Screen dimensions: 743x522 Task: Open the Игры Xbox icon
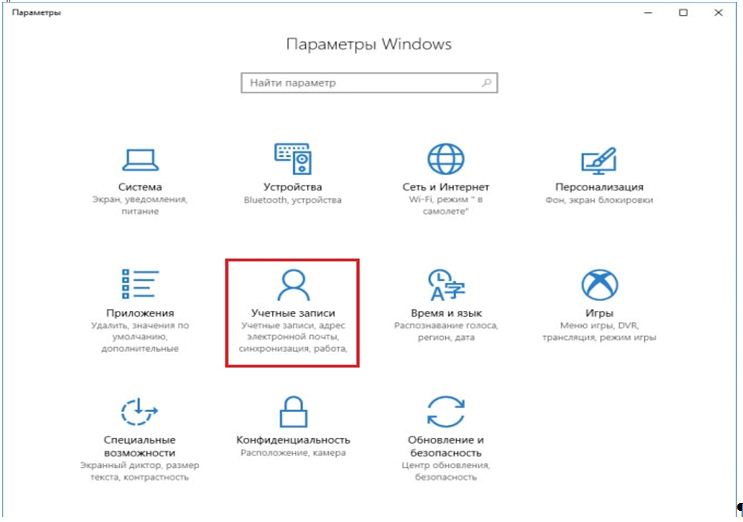599,285
